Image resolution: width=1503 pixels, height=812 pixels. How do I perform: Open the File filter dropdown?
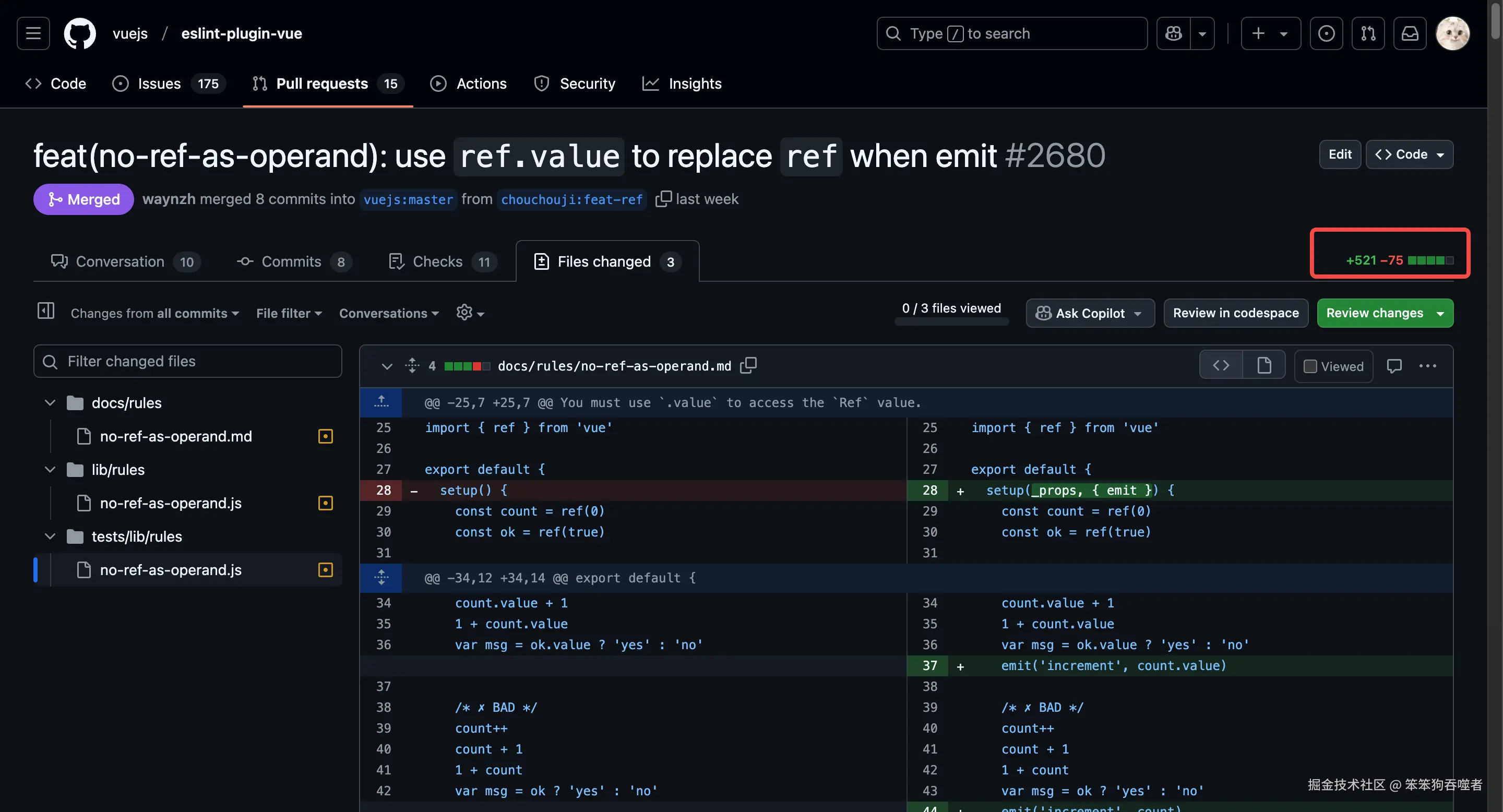coord(289,313)
